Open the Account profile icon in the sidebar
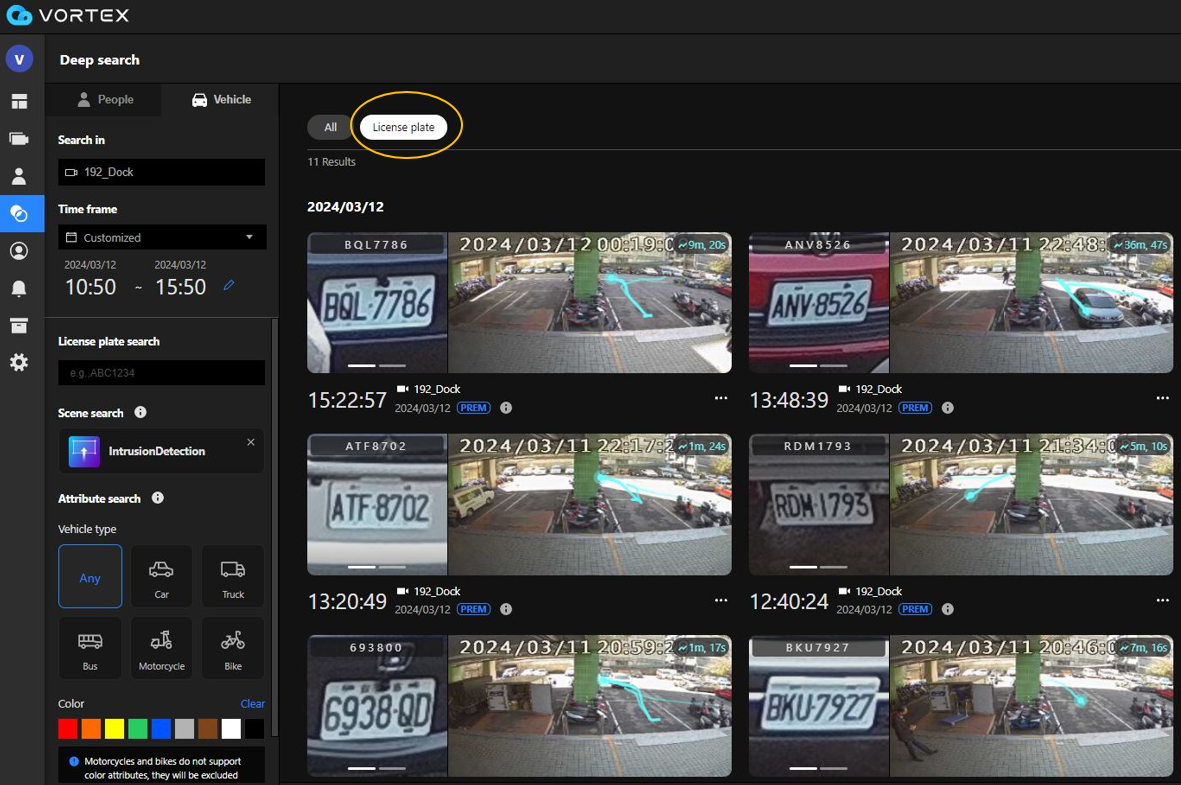Viewport: 1181px width, 785px height. tap(18, 251)
